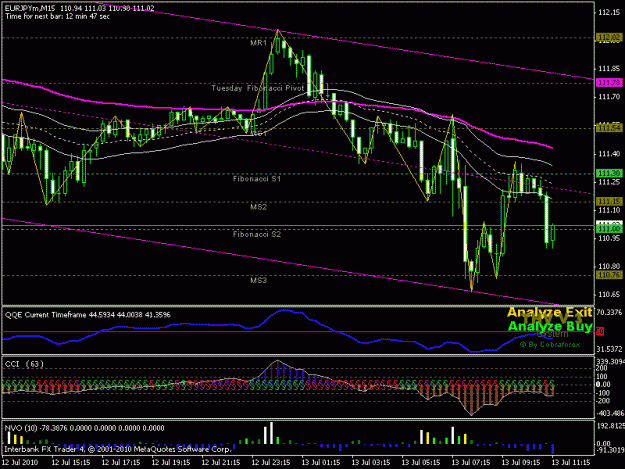Viewport: 625px width, 469px height.
Task: Click the red 50 level tag on QQE
Action: click(x=600, y=331)
